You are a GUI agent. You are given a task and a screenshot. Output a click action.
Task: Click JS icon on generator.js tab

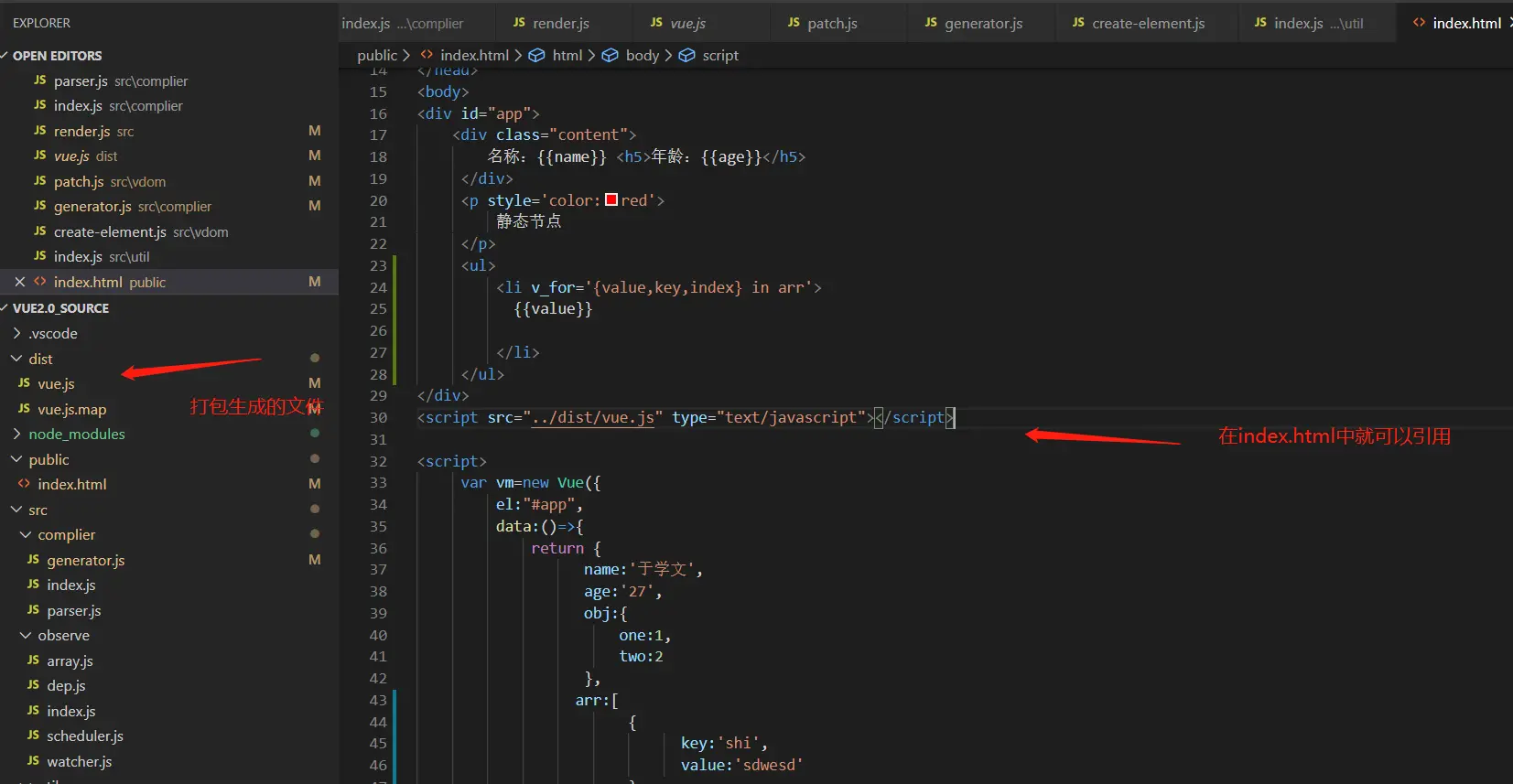click(931, 23)
